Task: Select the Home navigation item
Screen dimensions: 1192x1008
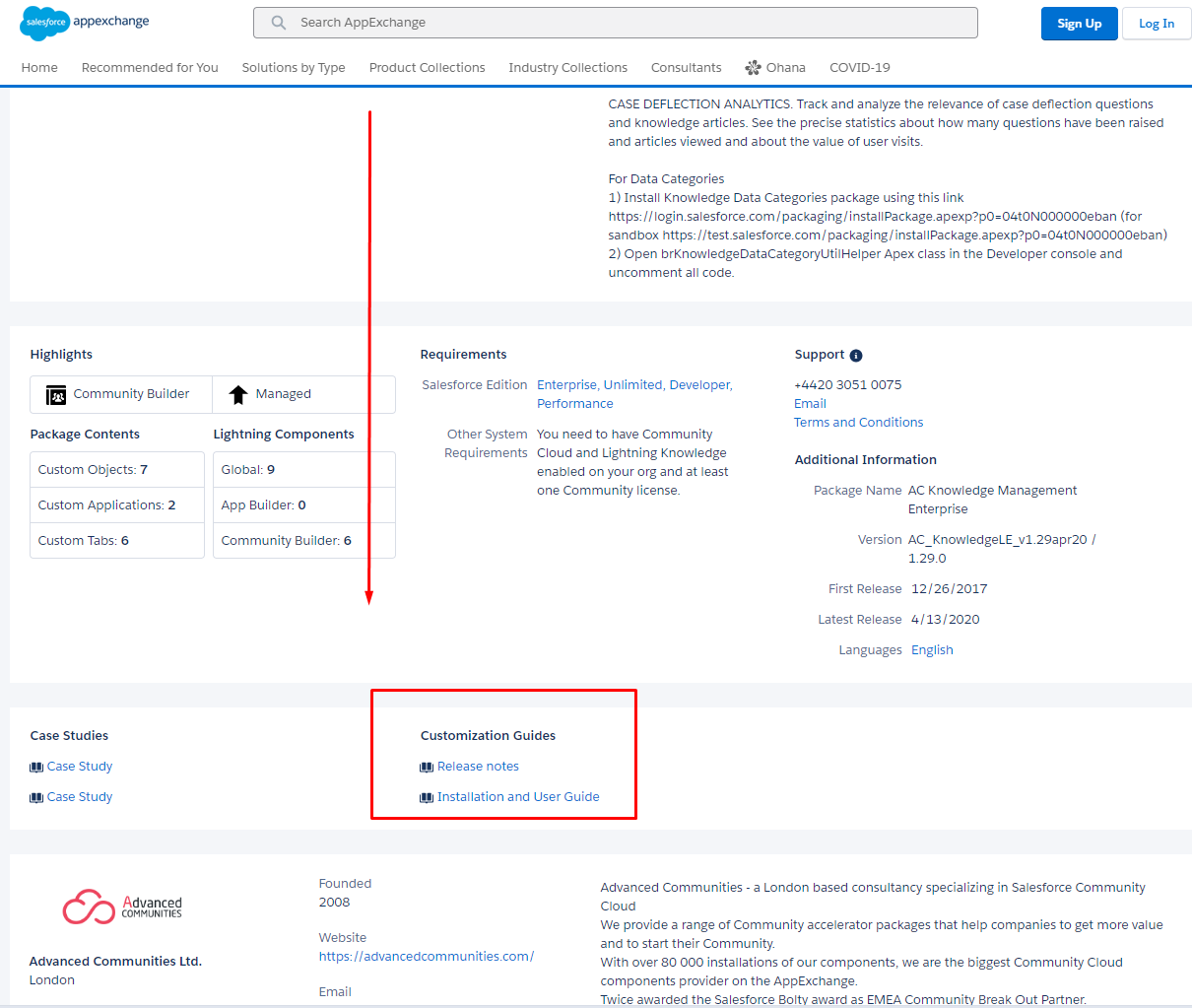Action: (39, 67)
